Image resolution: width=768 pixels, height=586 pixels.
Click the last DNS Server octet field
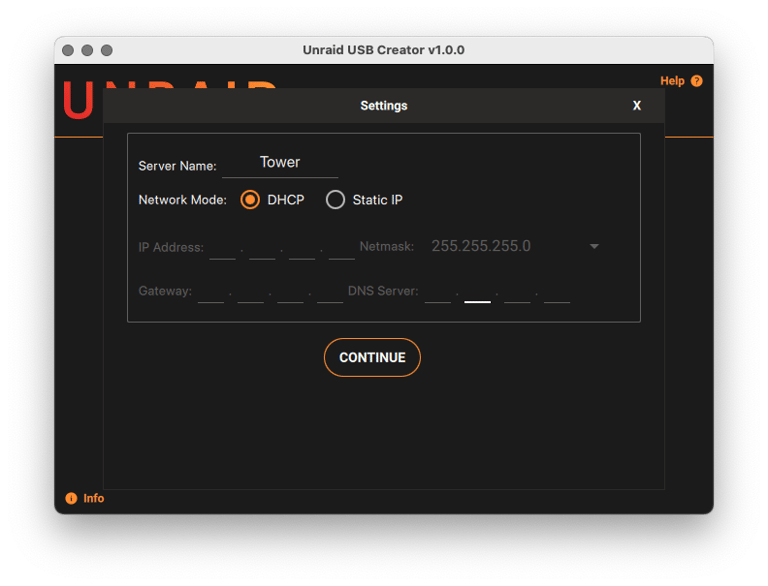[x=557, y=292]
